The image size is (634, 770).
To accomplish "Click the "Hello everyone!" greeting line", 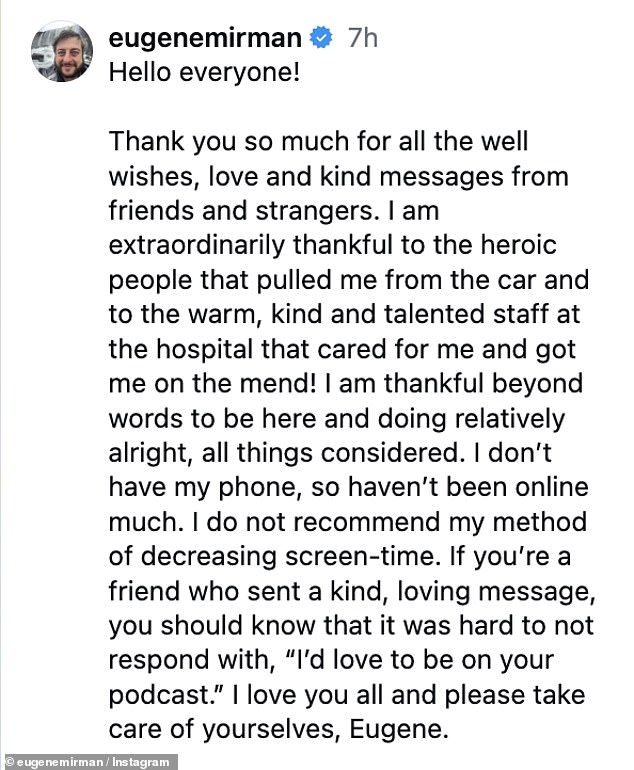I will point(203,73).
